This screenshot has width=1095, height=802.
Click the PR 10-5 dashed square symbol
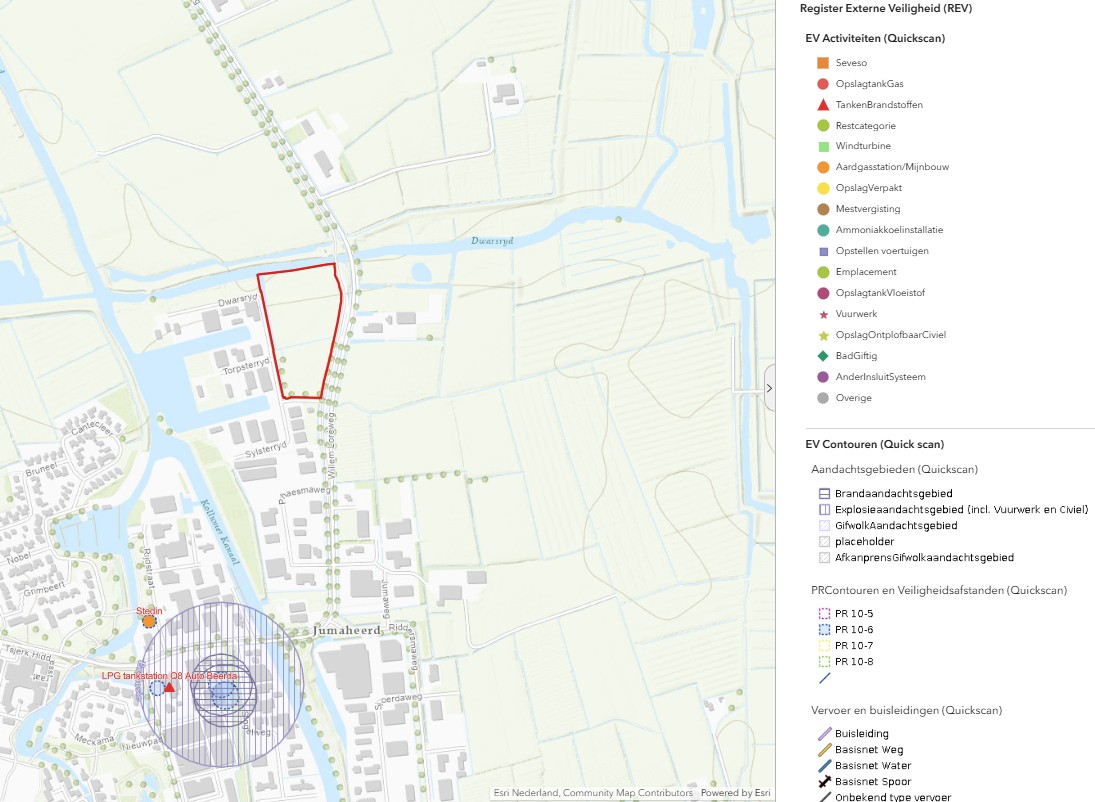(824, 613)
